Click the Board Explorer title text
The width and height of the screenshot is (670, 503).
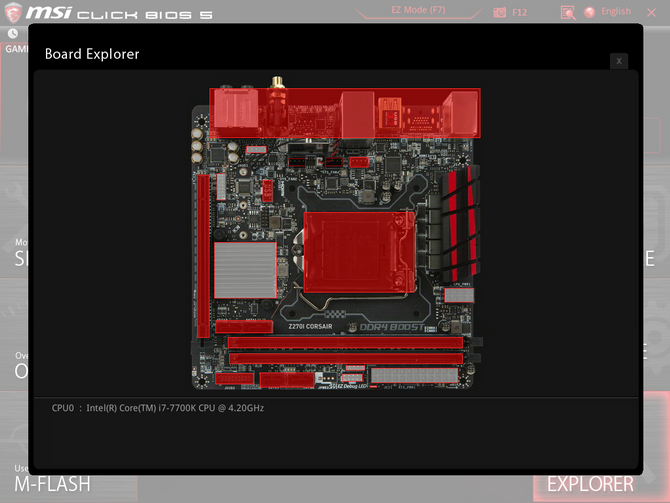[x=92, y=54]
